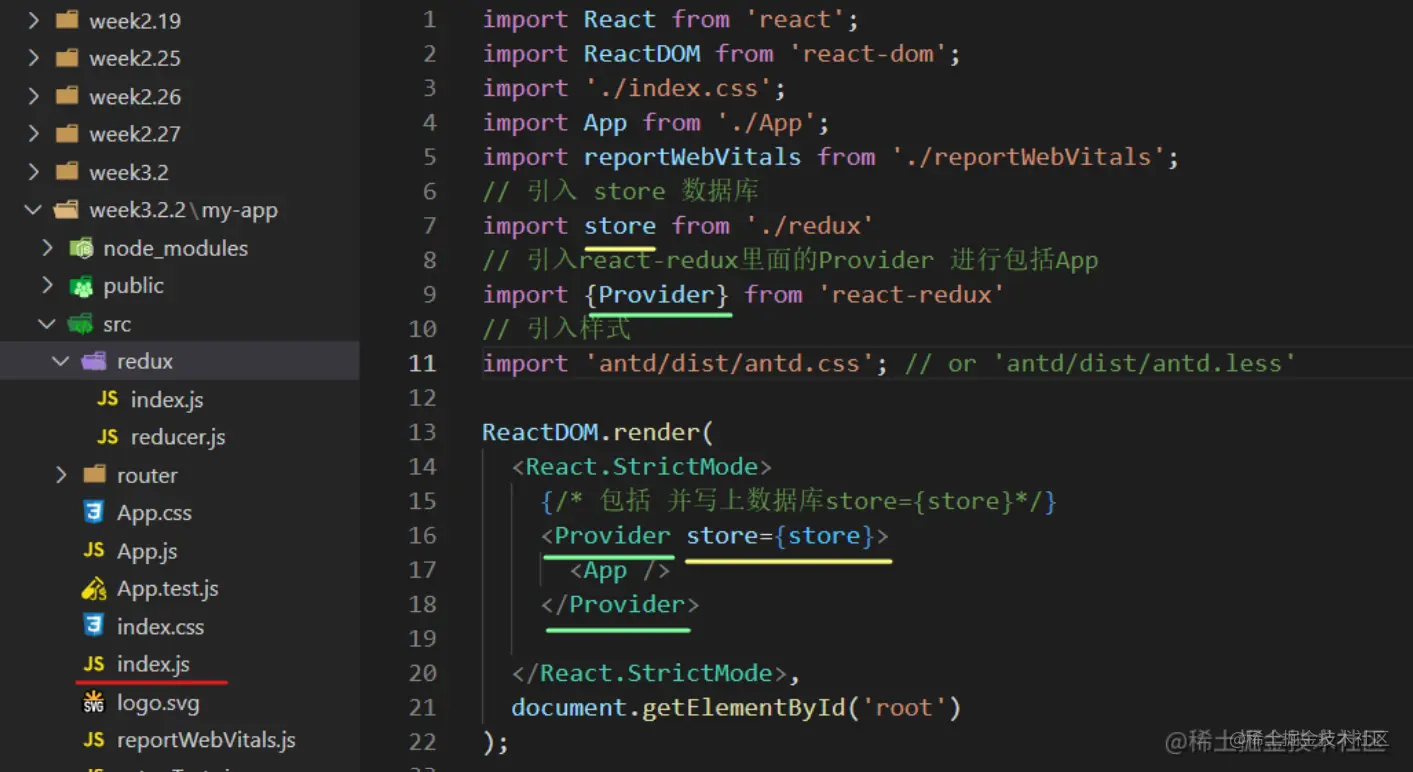Click the week2.19 folder icon

point(67,20)
